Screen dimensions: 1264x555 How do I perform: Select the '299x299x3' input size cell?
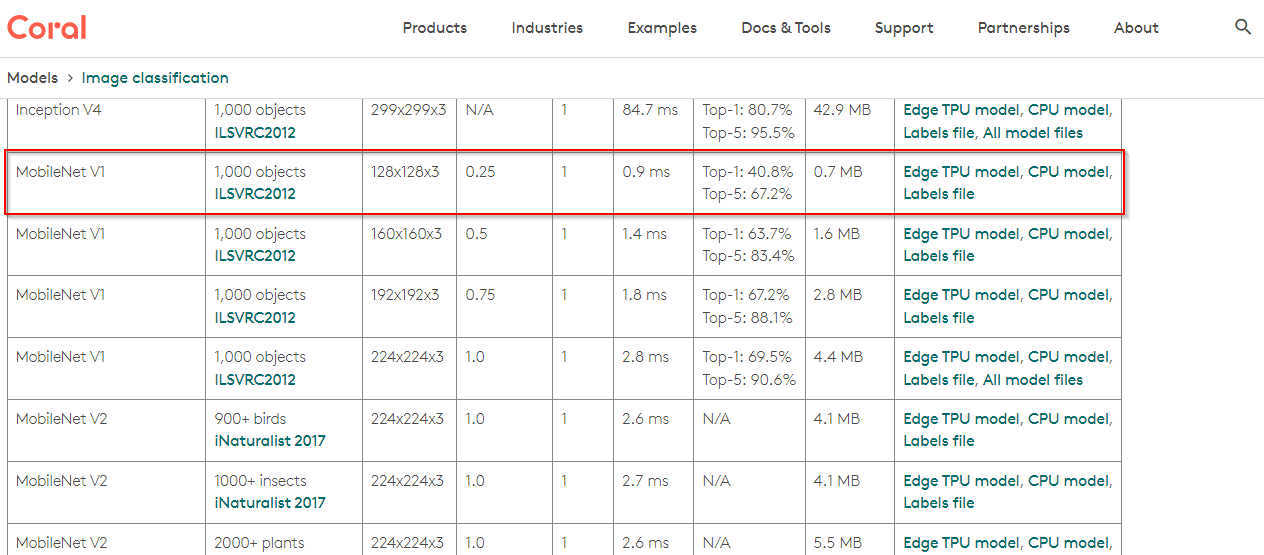pyautogui.click(x=409, y=110)
